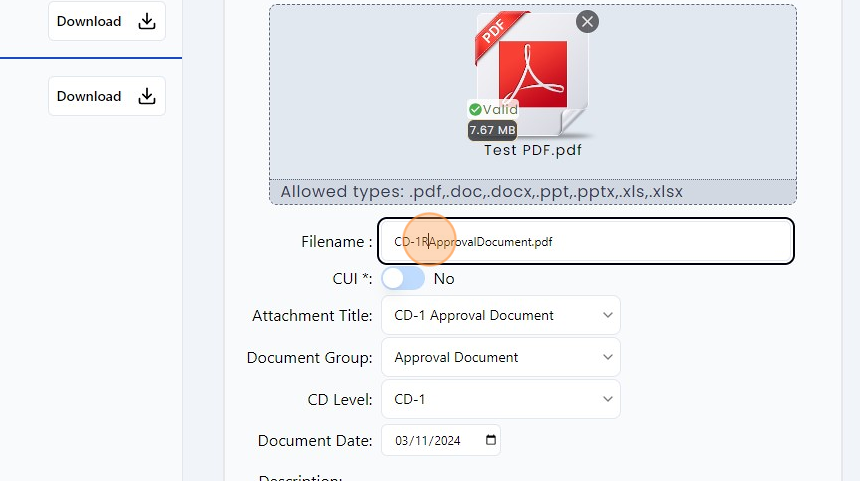Click the Document Date field showing 03/11/2024
The width and height of the screenshot is (860, 481).
(x=432, y=440)
